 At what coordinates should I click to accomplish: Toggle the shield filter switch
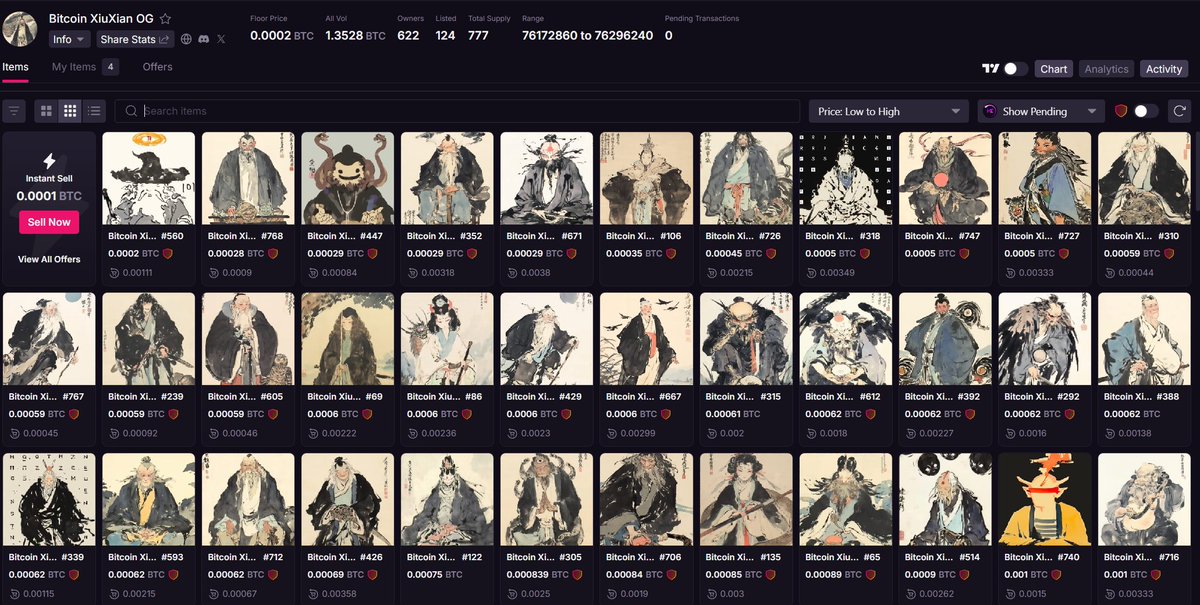coord(1146,111)
